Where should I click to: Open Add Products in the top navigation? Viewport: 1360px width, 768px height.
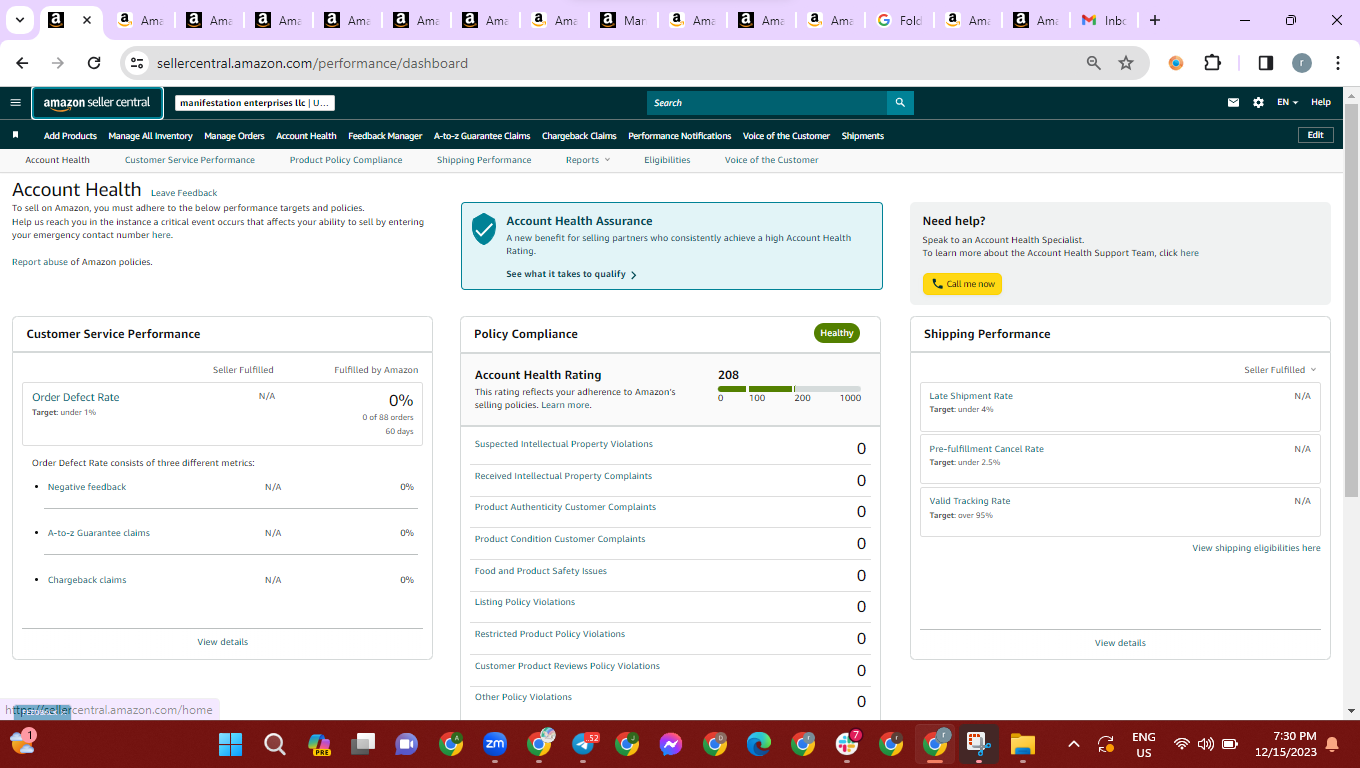70,136
